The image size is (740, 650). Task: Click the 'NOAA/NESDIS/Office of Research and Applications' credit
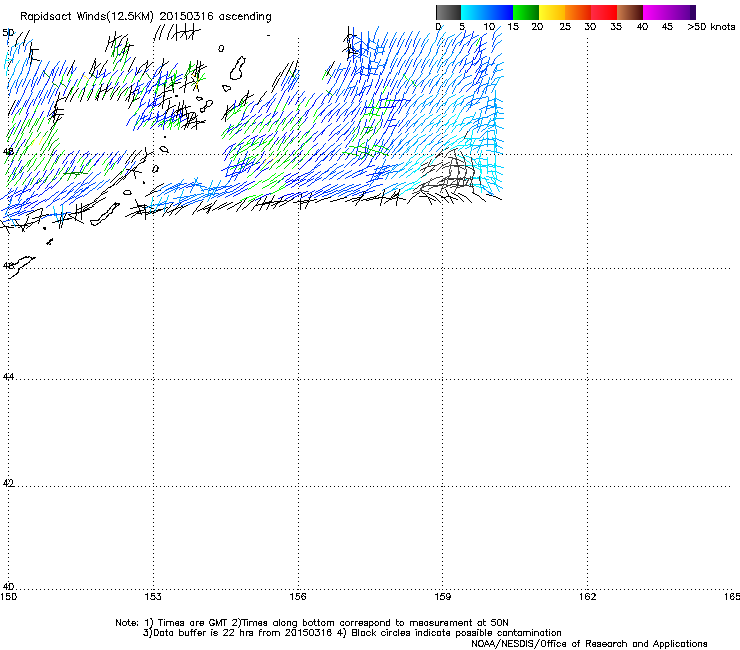click(589, 644)
